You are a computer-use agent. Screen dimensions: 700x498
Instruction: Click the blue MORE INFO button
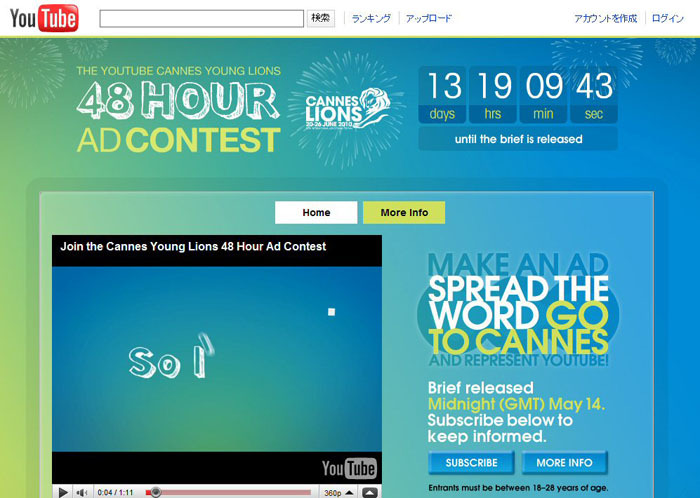pos(564,463)
